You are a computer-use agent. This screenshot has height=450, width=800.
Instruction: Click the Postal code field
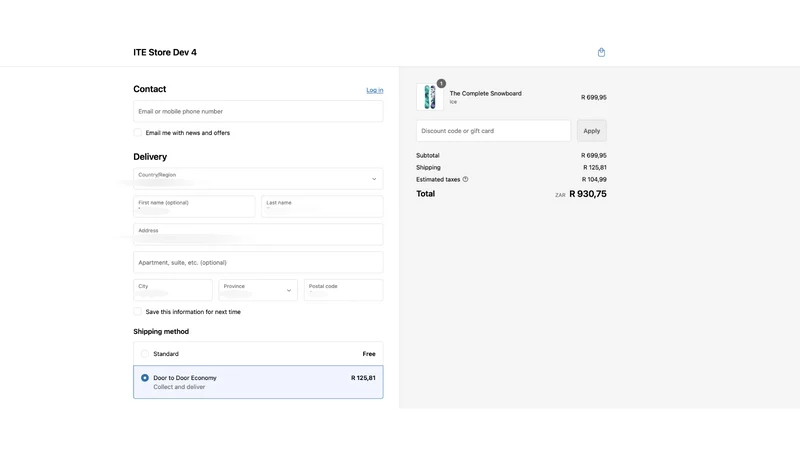(x=343, y=290)
